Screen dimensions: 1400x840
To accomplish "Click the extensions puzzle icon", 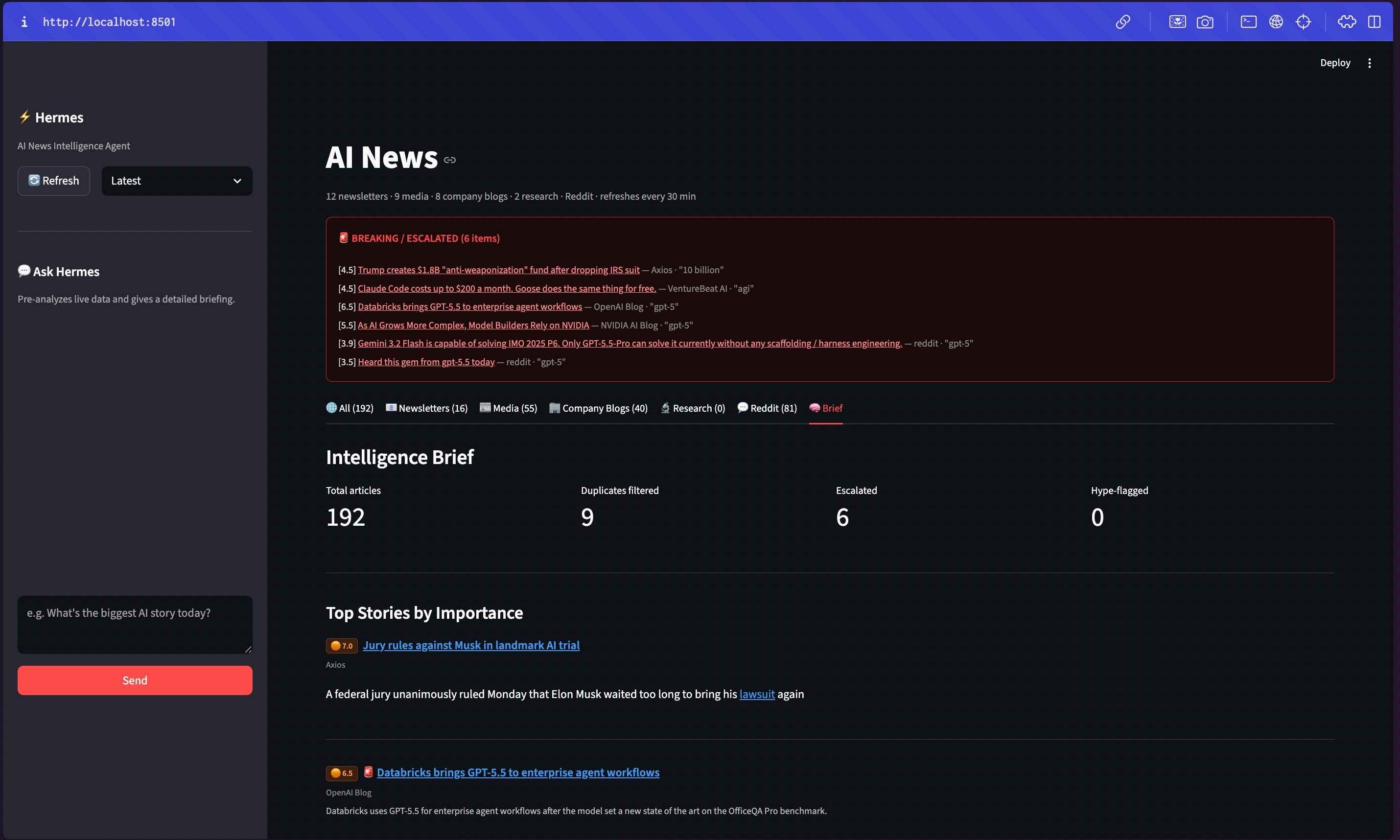I will tap(1347, 22).
